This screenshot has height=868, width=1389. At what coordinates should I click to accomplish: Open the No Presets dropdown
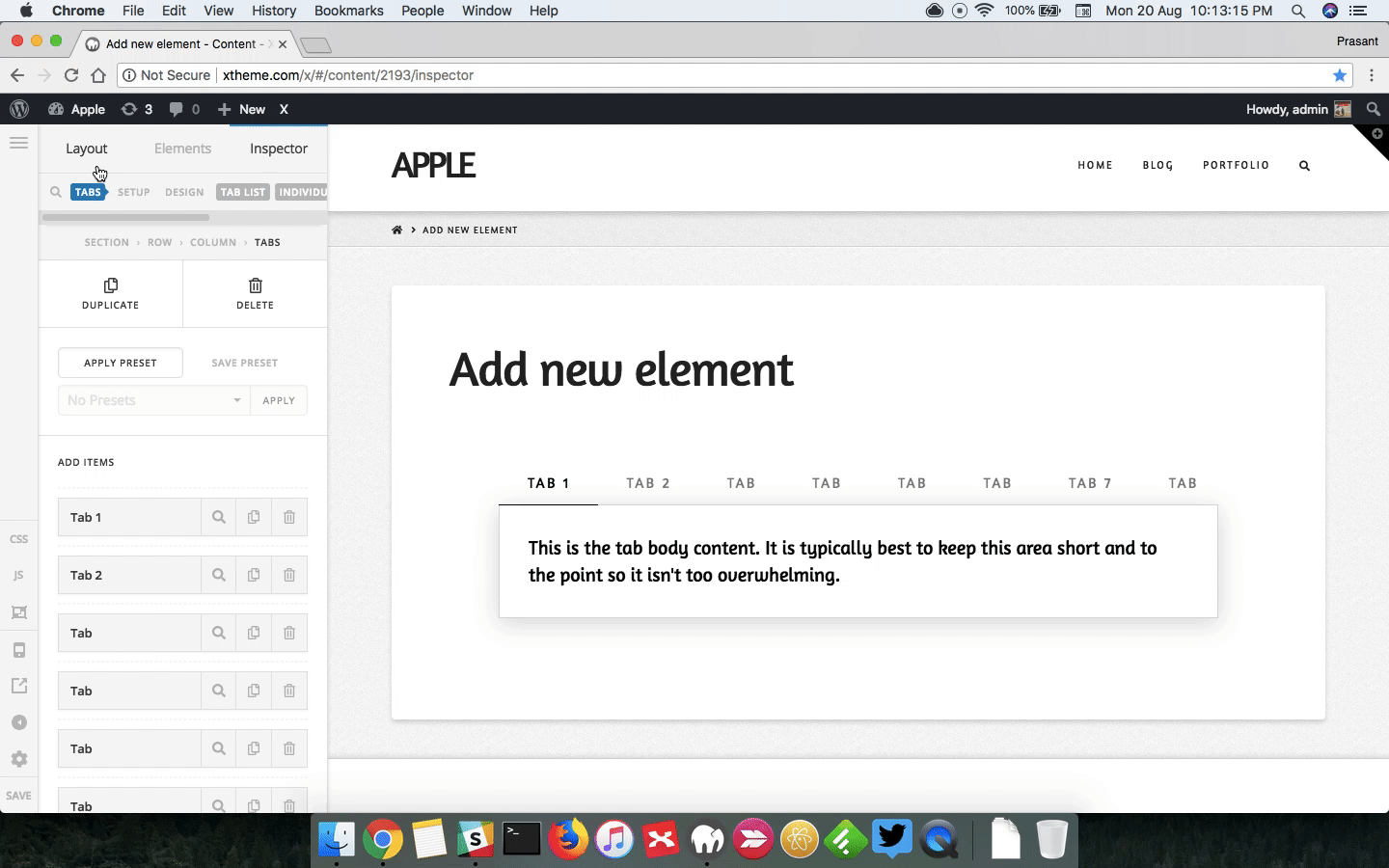click(154, 400)
